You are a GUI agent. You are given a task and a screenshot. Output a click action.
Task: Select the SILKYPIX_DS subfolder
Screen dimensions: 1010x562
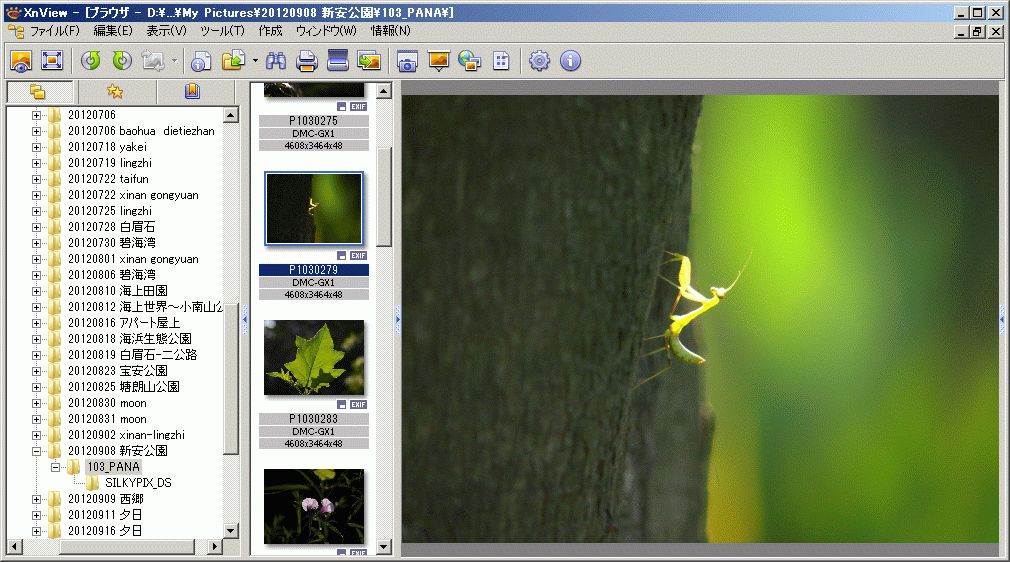(x=137, y=483)
